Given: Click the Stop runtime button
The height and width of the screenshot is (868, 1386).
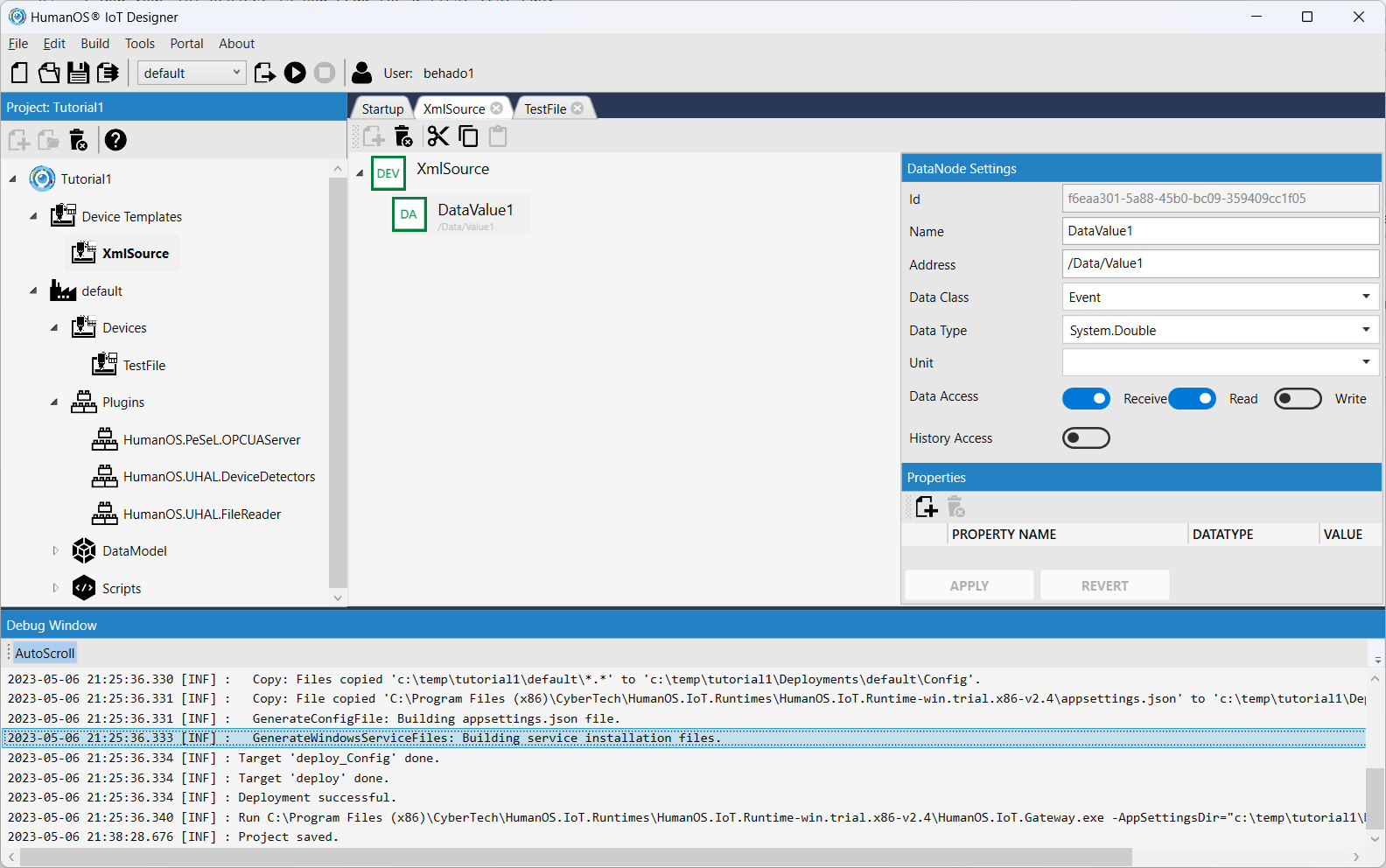Looking at the screenshot, I should coord(325,73).
